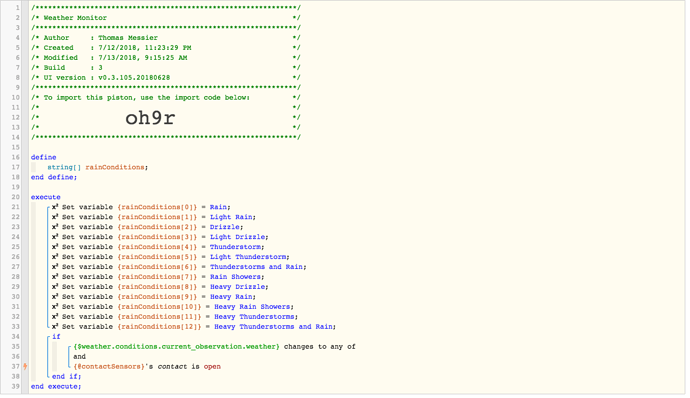
Task: Click the 'Weather Monitor' title comment
Action: [75, 18]
